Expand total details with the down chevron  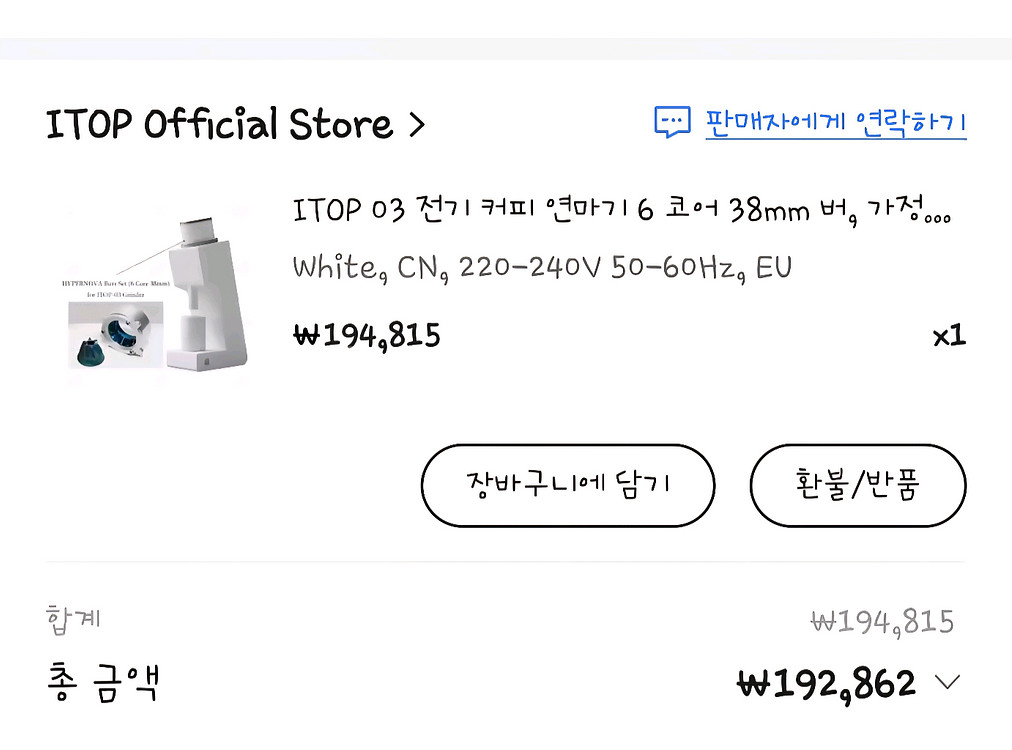946,683
